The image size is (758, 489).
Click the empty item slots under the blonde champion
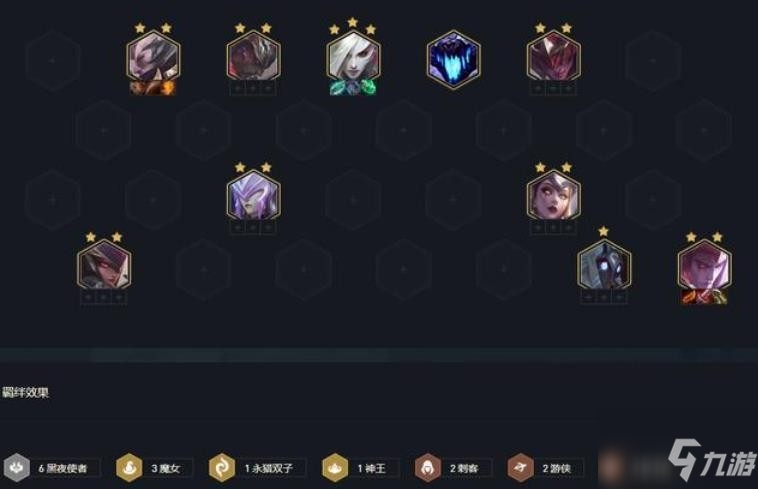(x=554, y=227)
